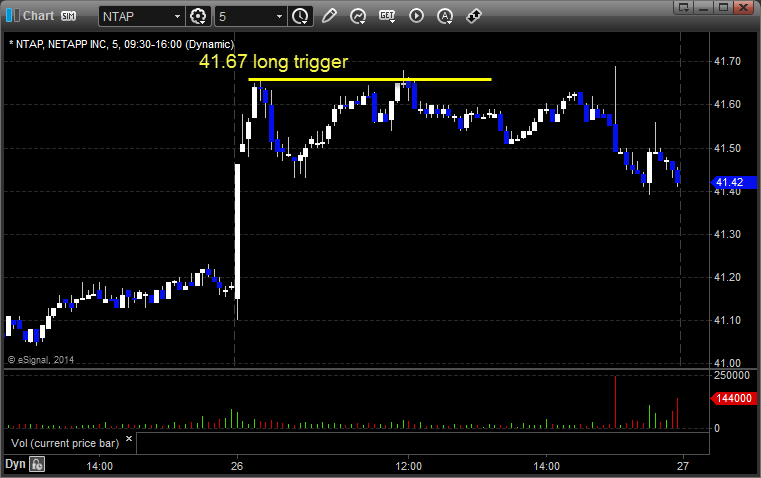761x478 pixels.
Task: Toggle the Dyn lock icon
Action: [37, 464]
